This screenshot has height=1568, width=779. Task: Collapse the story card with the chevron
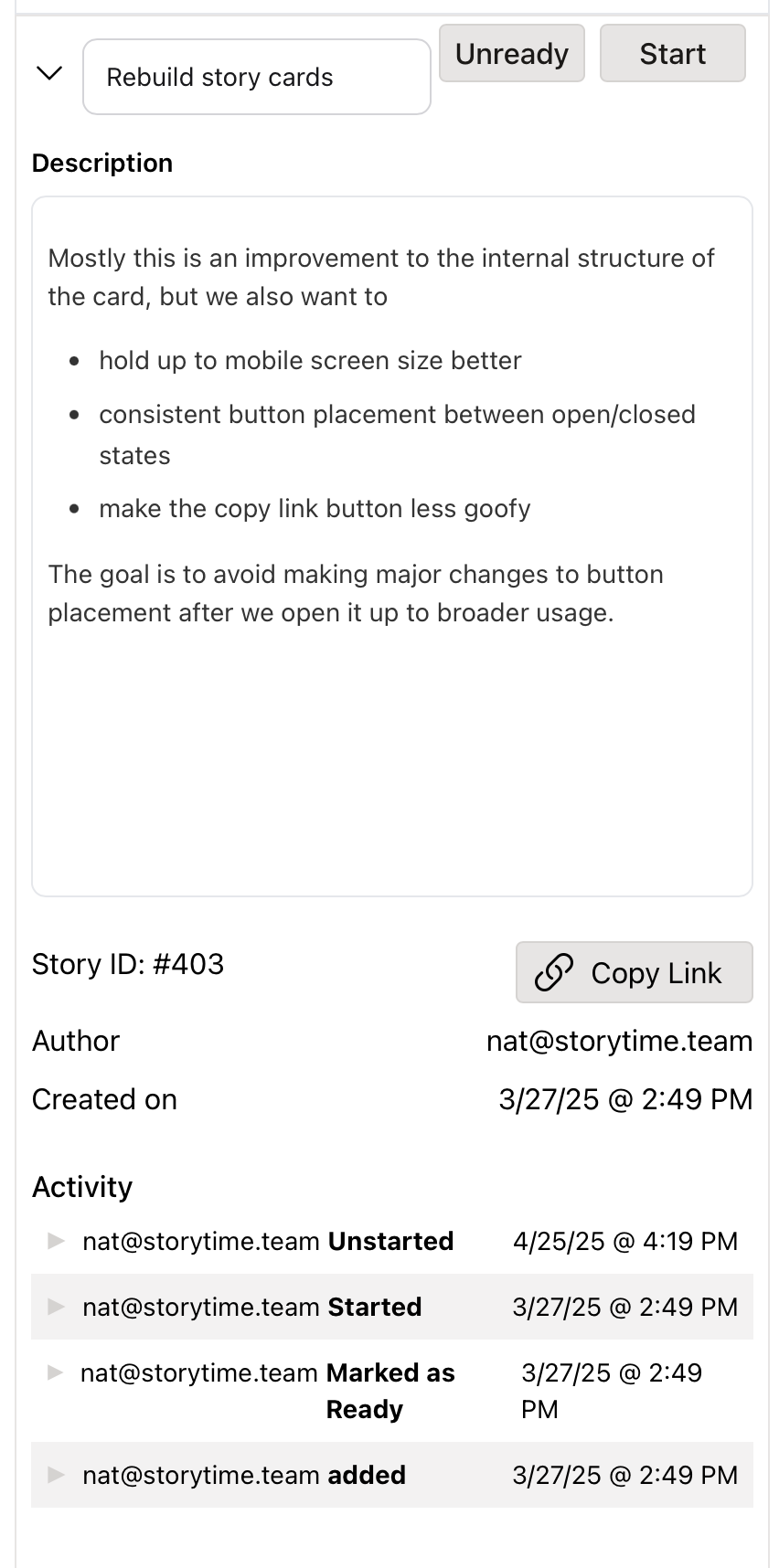[x=48, y=73]
